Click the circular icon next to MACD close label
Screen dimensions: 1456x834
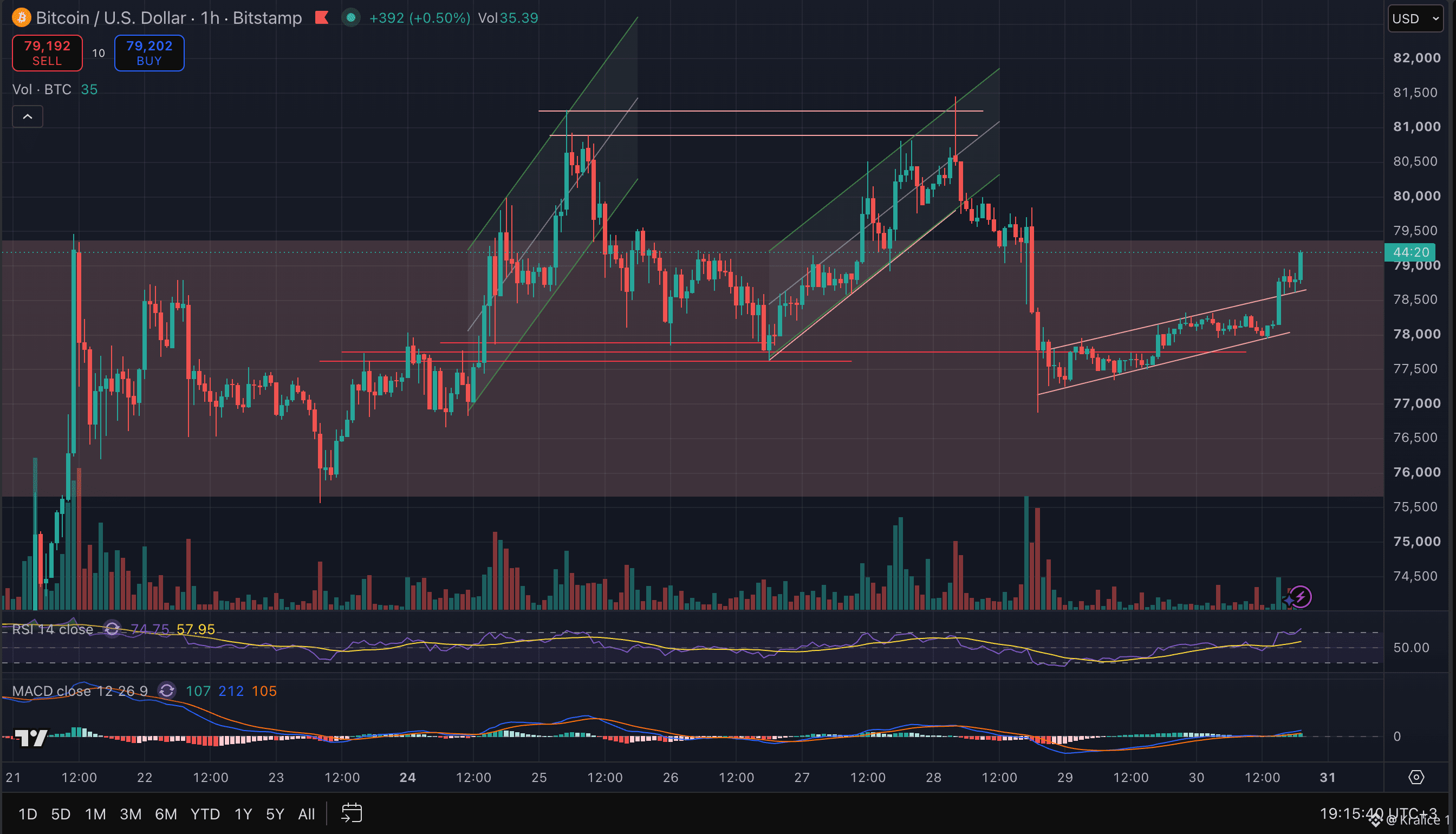[x=167, y=690]
